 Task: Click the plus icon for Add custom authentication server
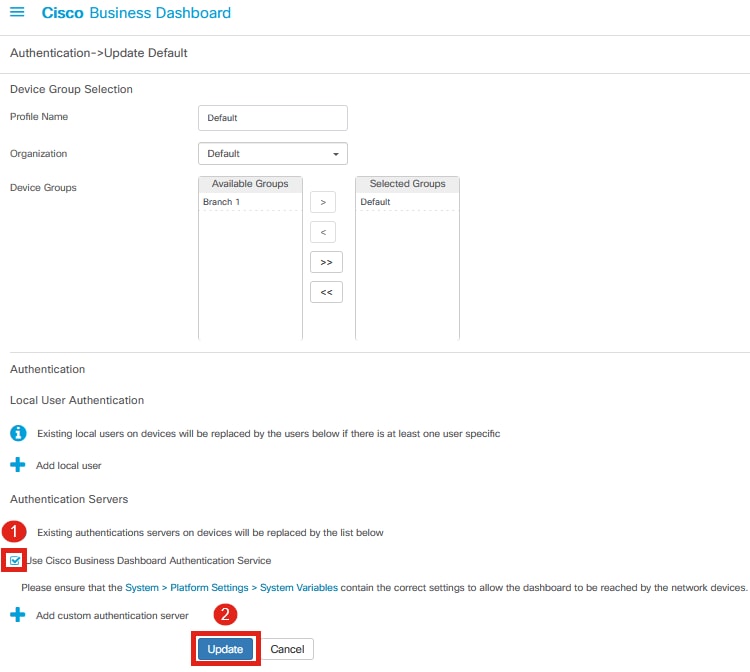tap(18, 615)
